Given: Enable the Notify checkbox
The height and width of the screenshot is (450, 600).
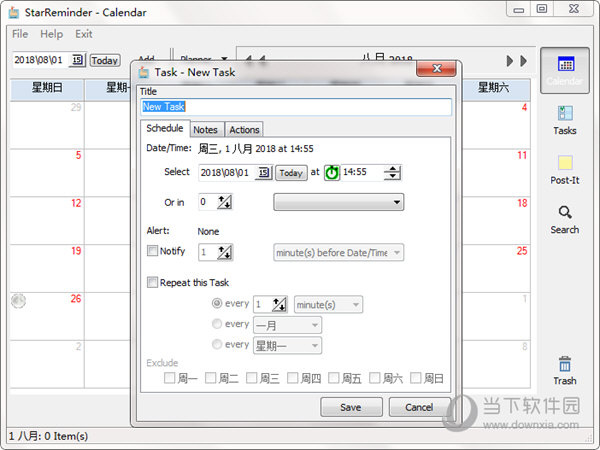Looking at the screenshot, I should click(152, 251).
